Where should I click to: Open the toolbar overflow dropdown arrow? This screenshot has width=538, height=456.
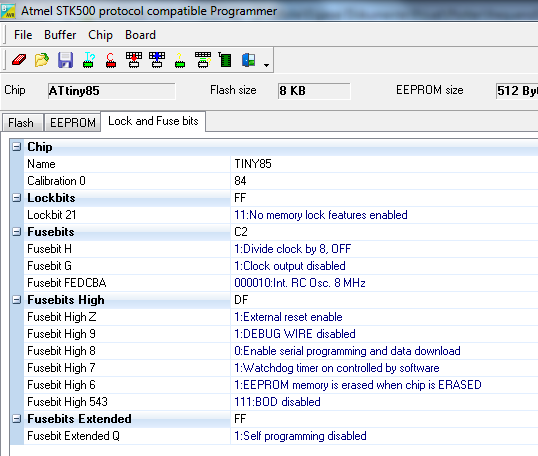point(266,65)
